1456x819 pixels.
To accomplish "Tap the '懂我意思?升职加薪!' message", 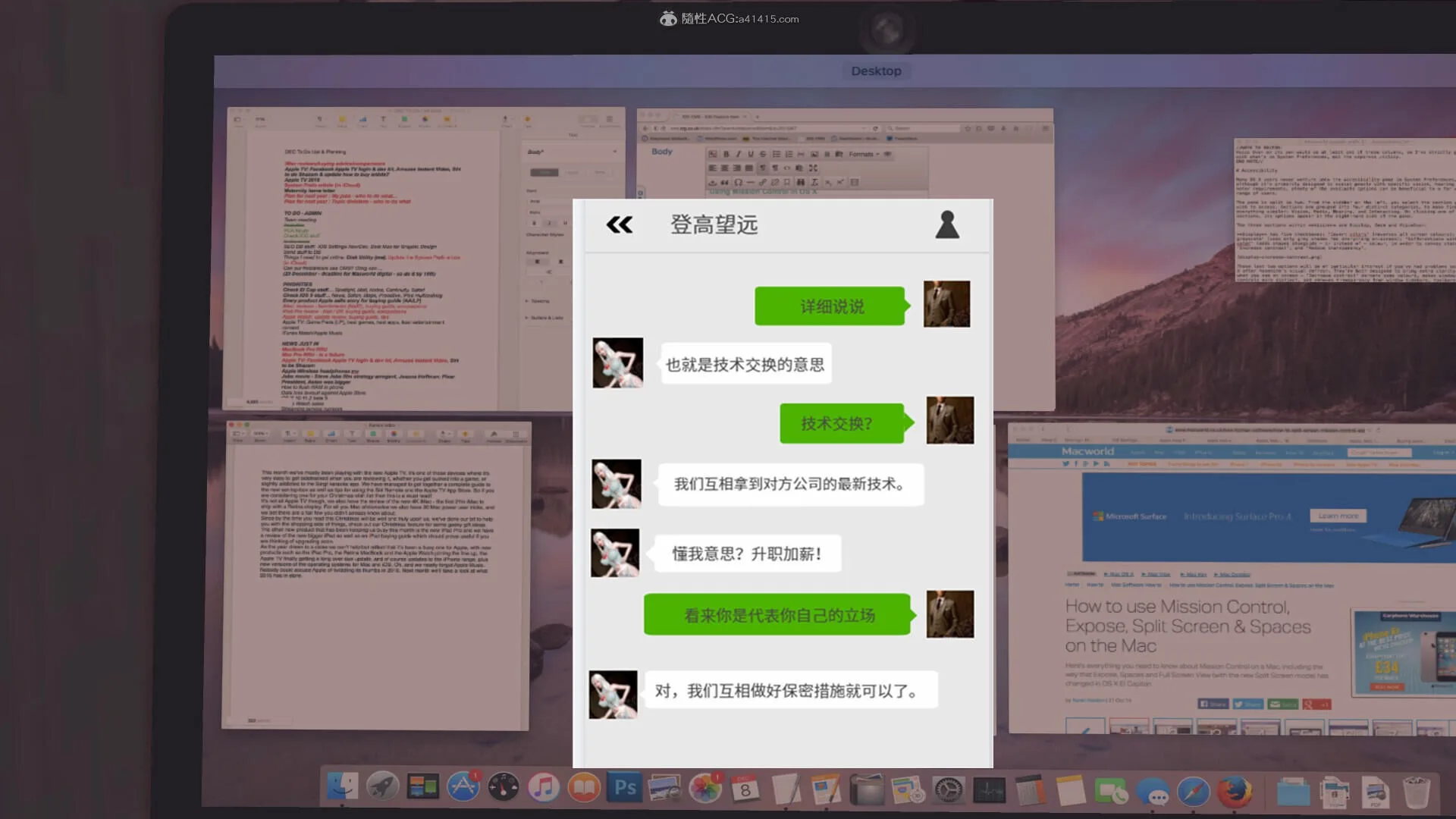I will coord(746,554).
